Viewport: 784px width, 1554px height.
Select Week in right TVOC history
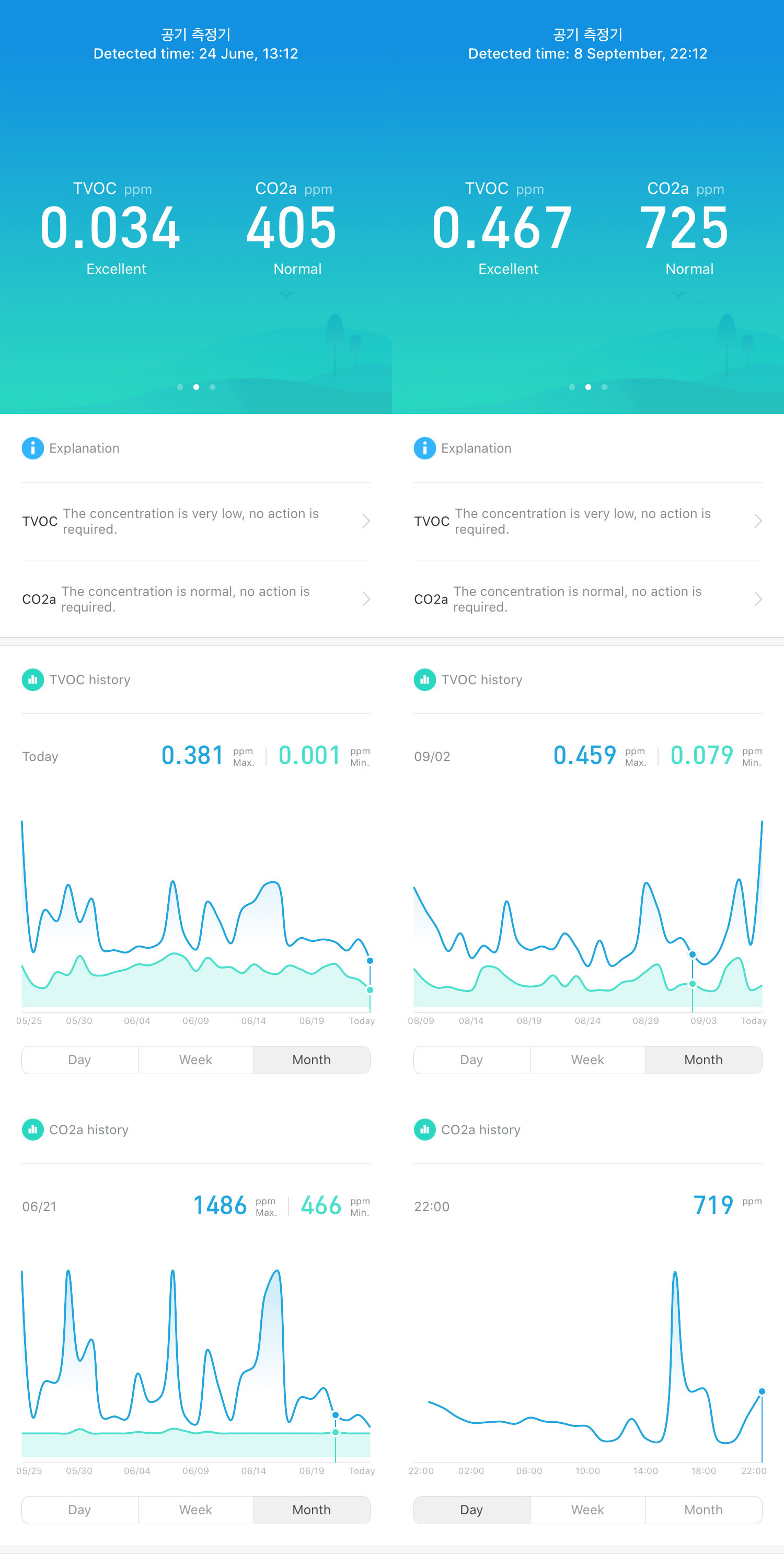pyautogui.click(x=587, y=1060)
